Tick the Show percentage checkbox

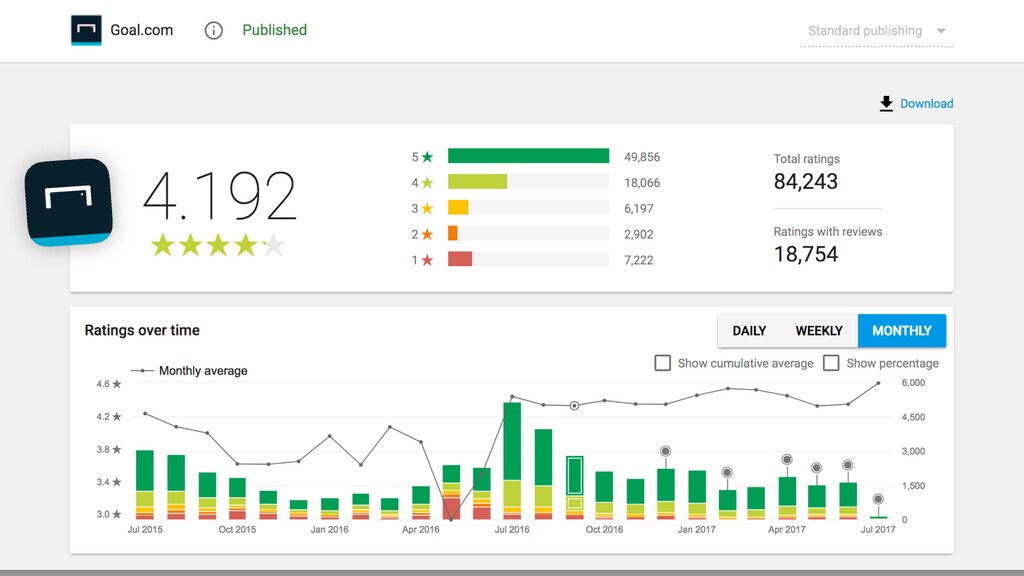pos(831,363)
